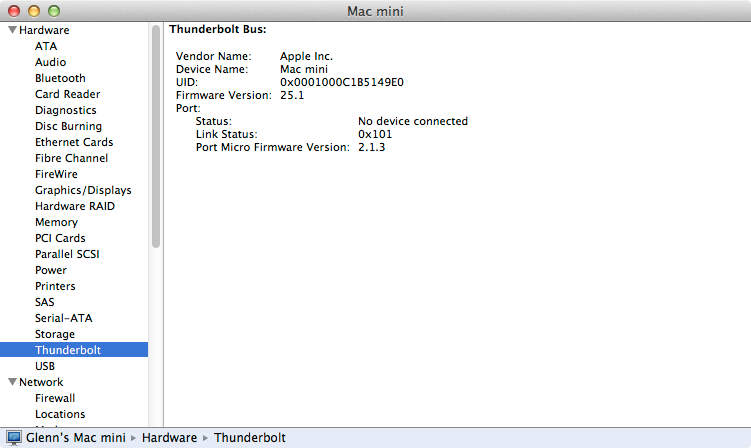The height and width of the screenshot is (448, 751).
Task: Zoom window with green button
Action: tap(54, 11)
